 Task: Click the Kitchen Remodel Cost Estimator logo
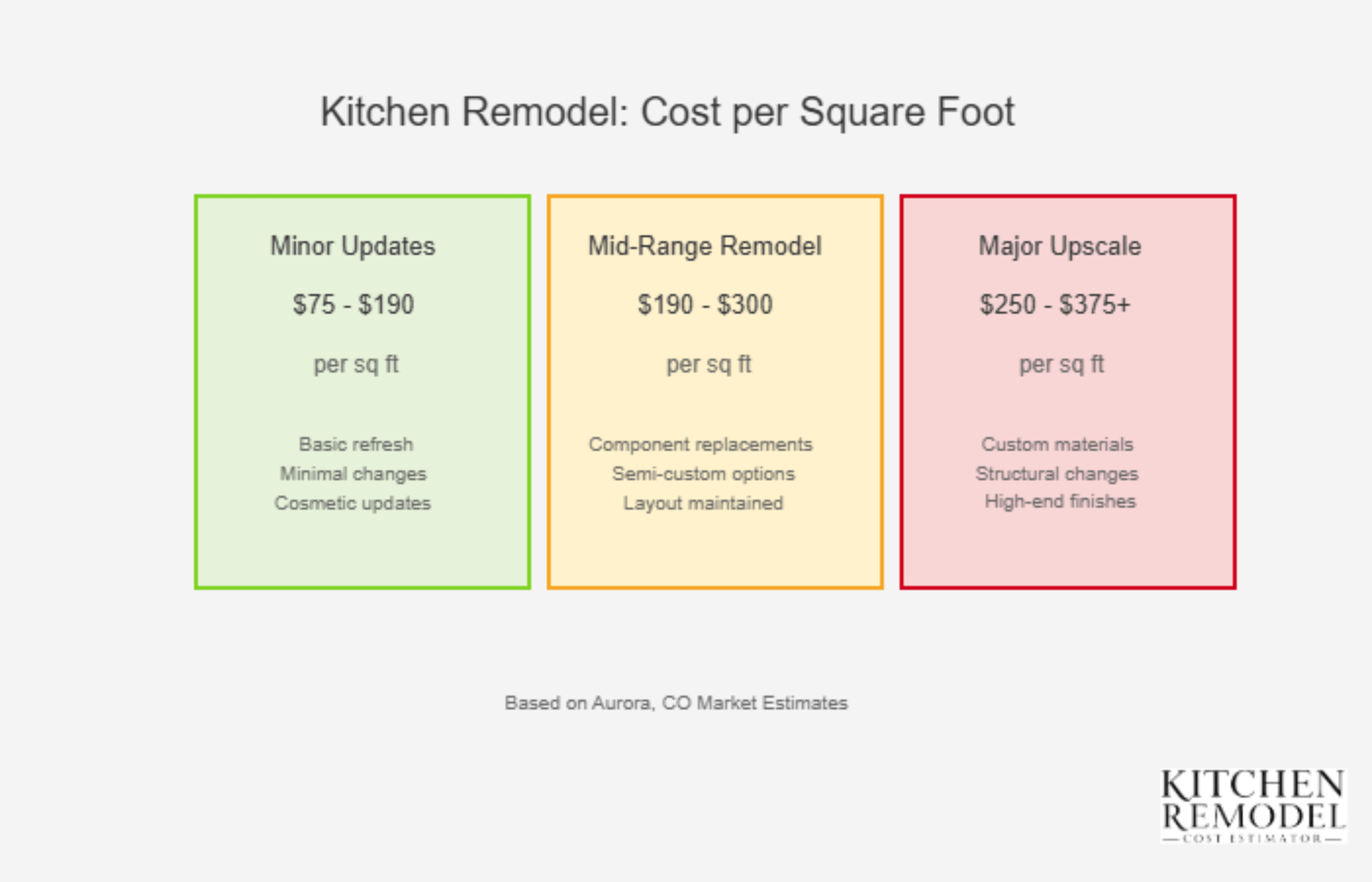coord(1253,806)
